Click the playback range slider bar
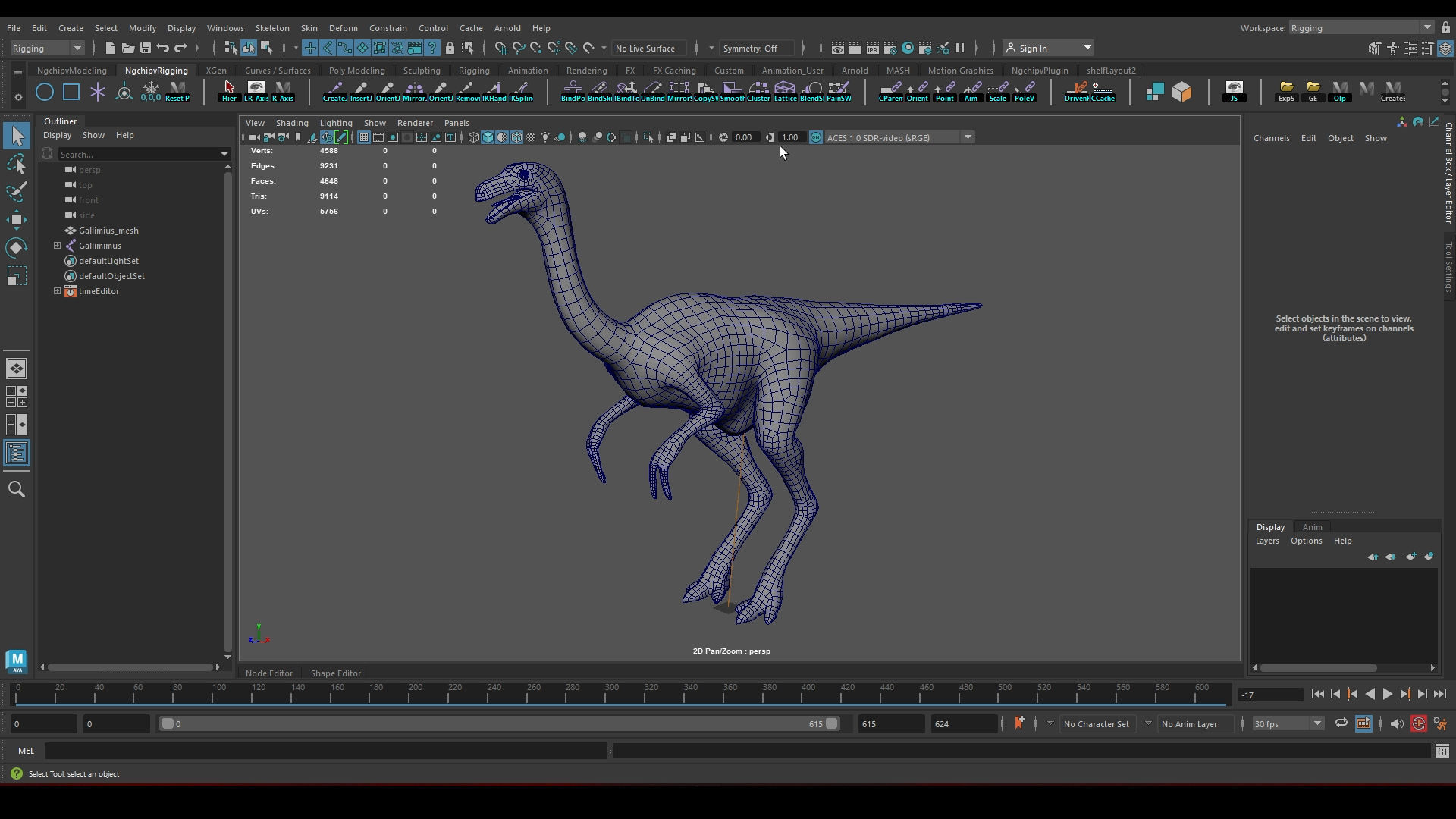The height and width of the screenshot is (819, 1456). [500, 723]
